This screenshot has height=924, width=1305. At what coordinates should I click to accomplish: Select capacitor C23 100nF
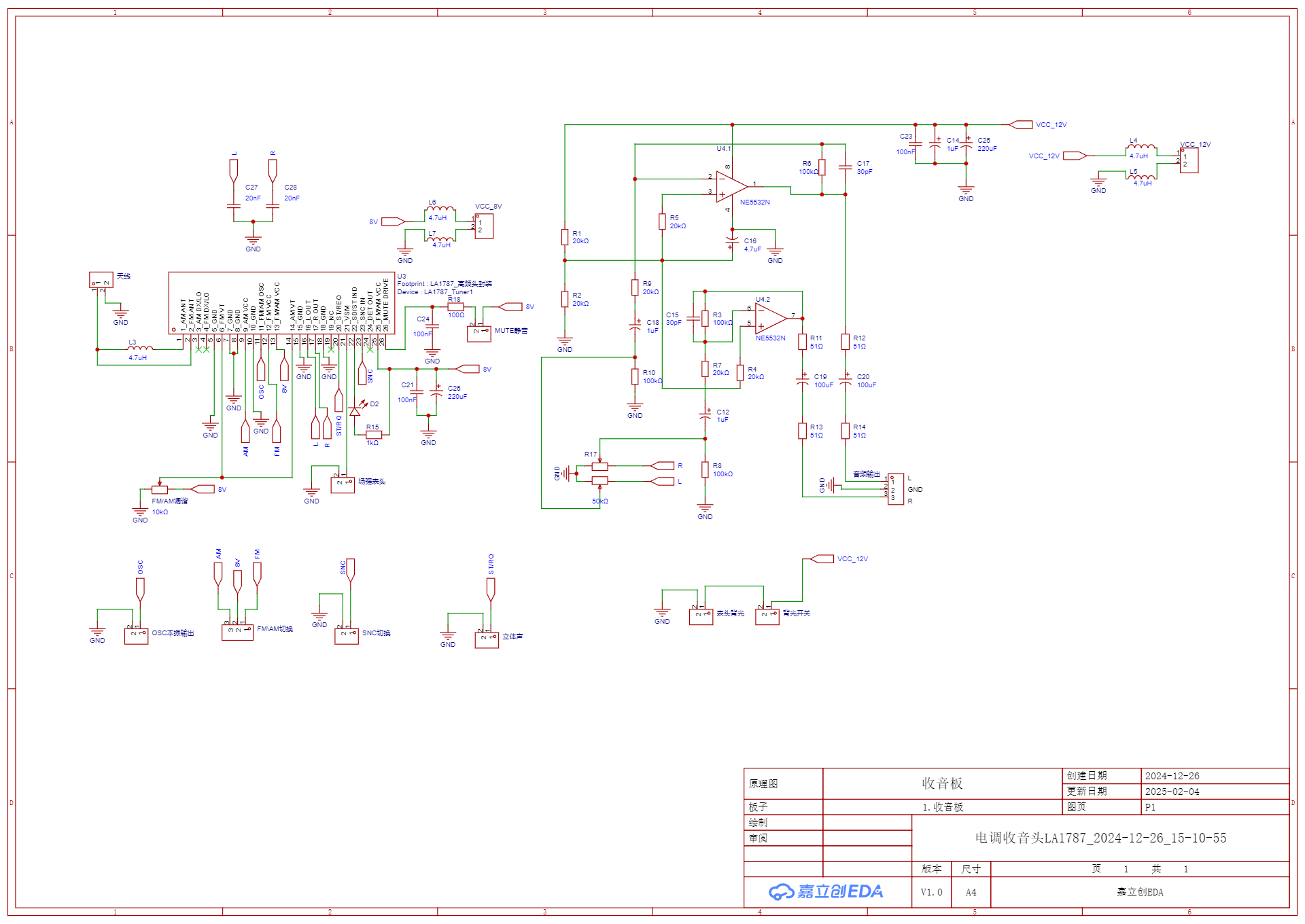(916, 144)
